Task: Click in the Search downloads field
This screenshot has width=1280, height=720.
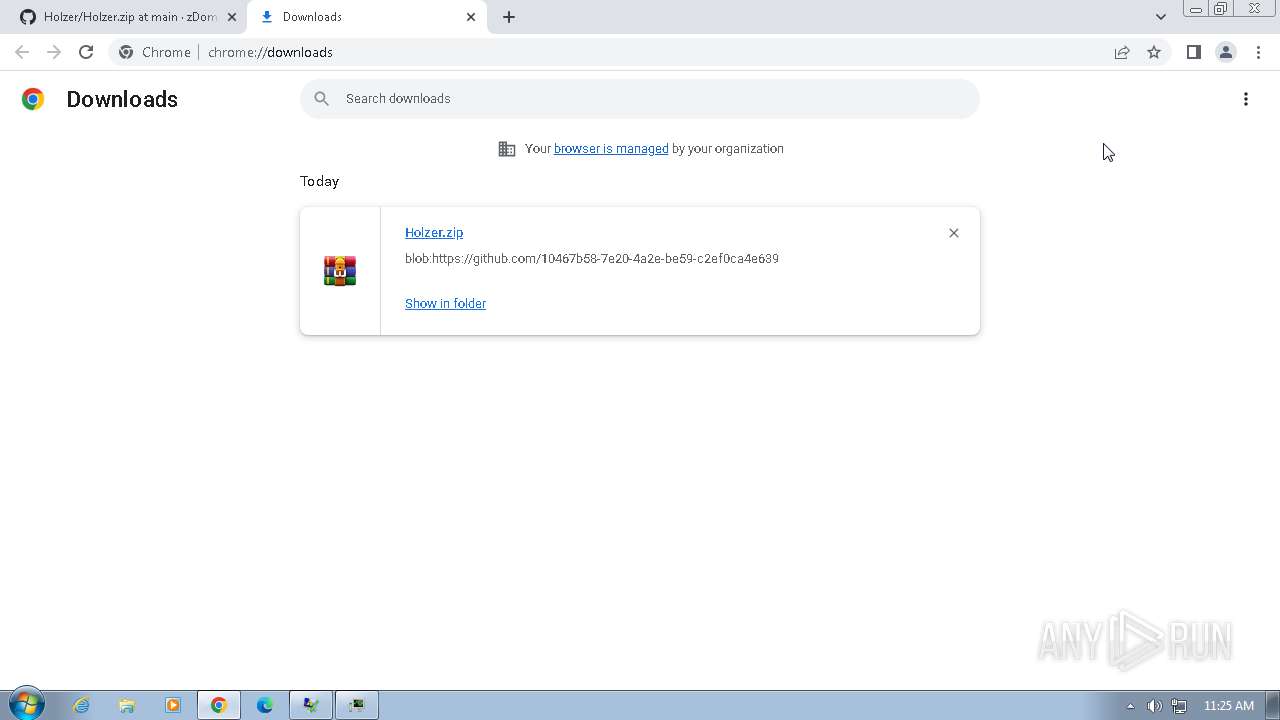Action: coord(640,98)
